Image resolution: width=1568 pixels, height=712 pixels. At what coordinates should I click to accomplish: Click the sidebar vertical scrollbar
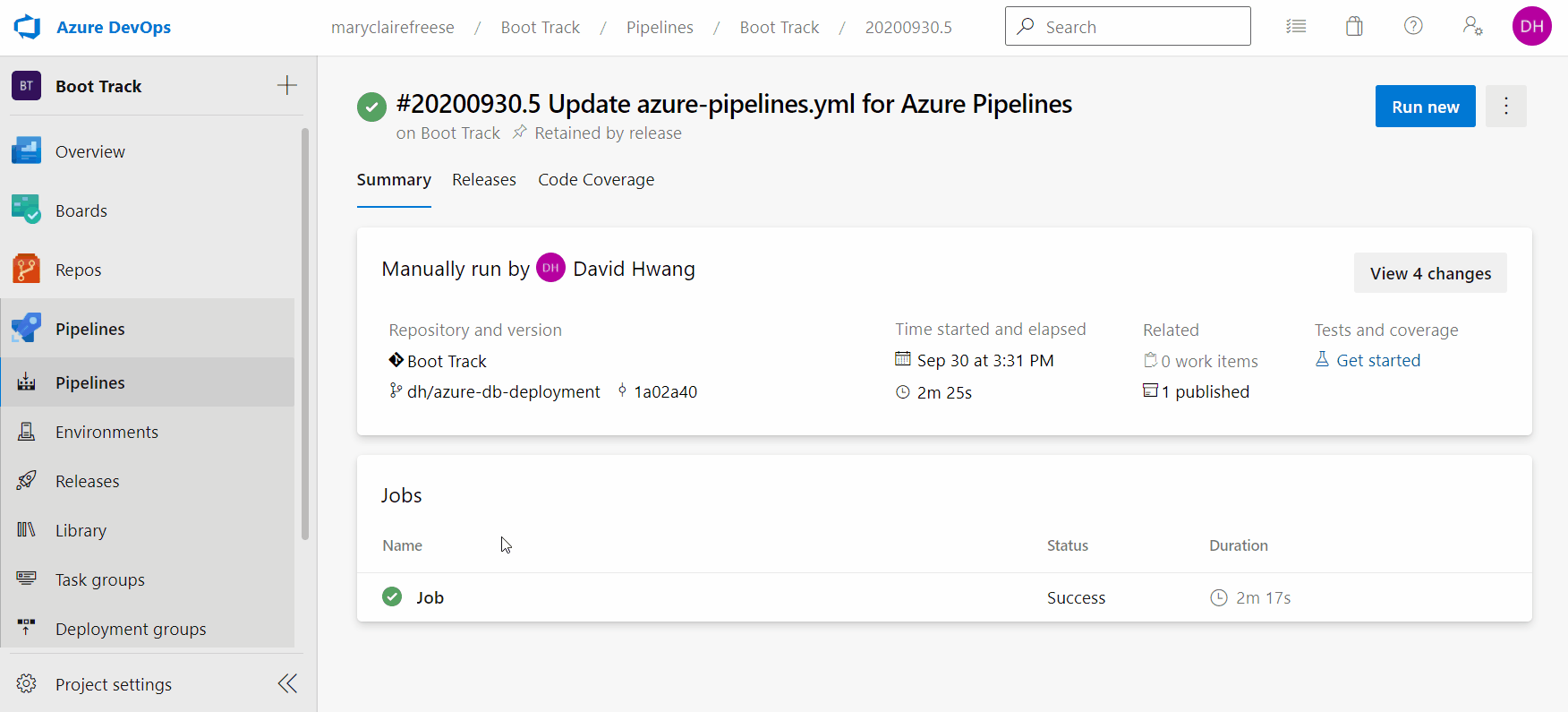tap(305, 334)
